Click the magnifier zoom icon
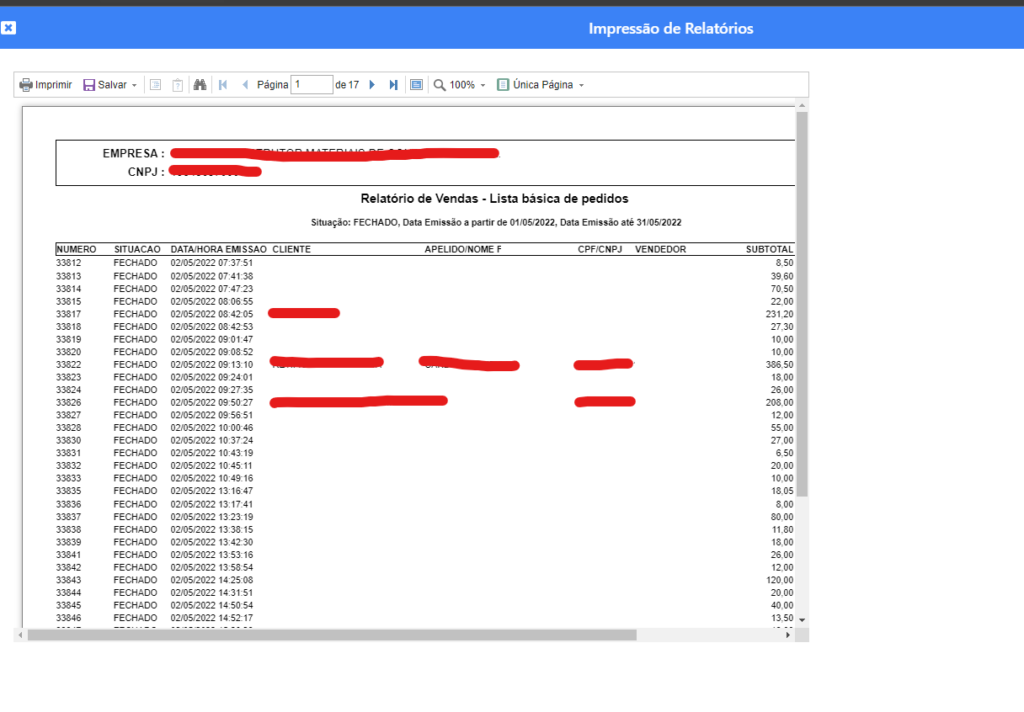This screenshot has height=712, width=1024. pyautogui.click(x=439, y=85)
